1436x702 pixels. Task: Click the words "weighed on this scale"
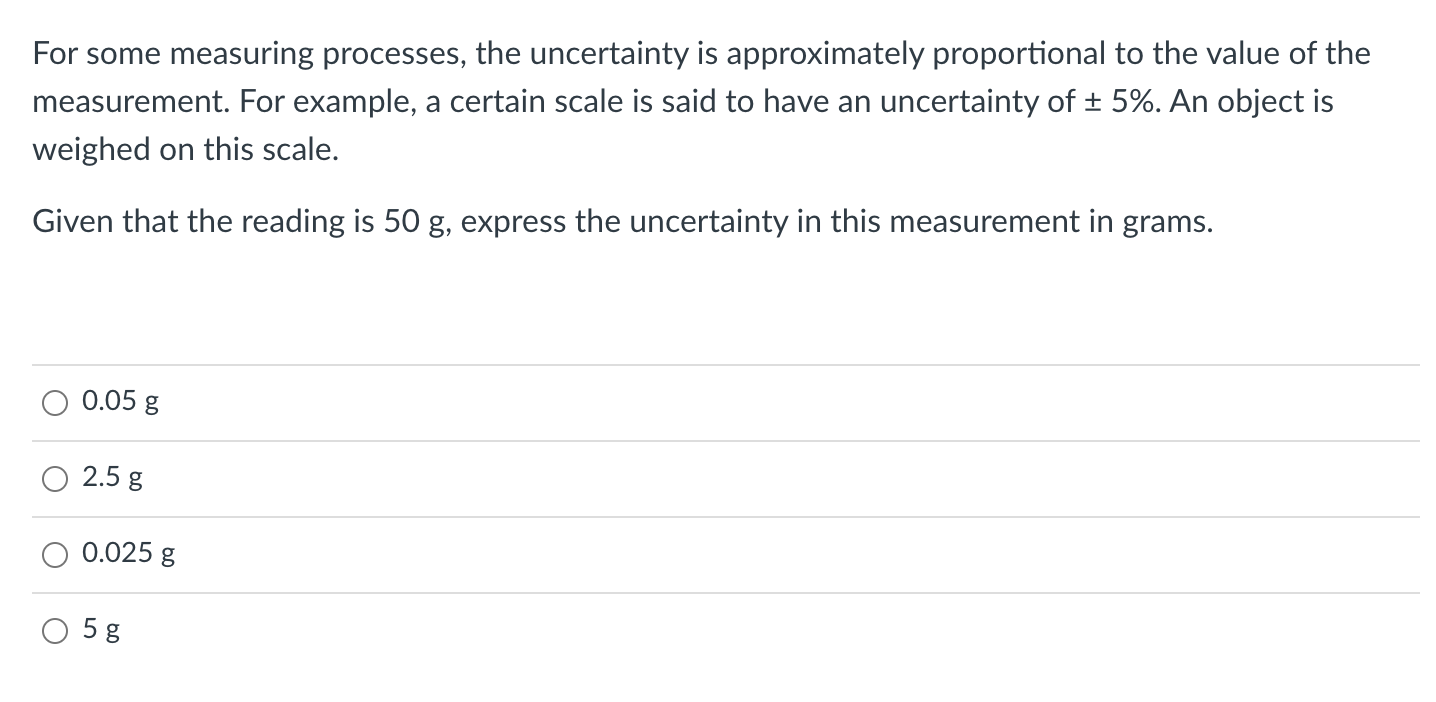pos(181,150)
